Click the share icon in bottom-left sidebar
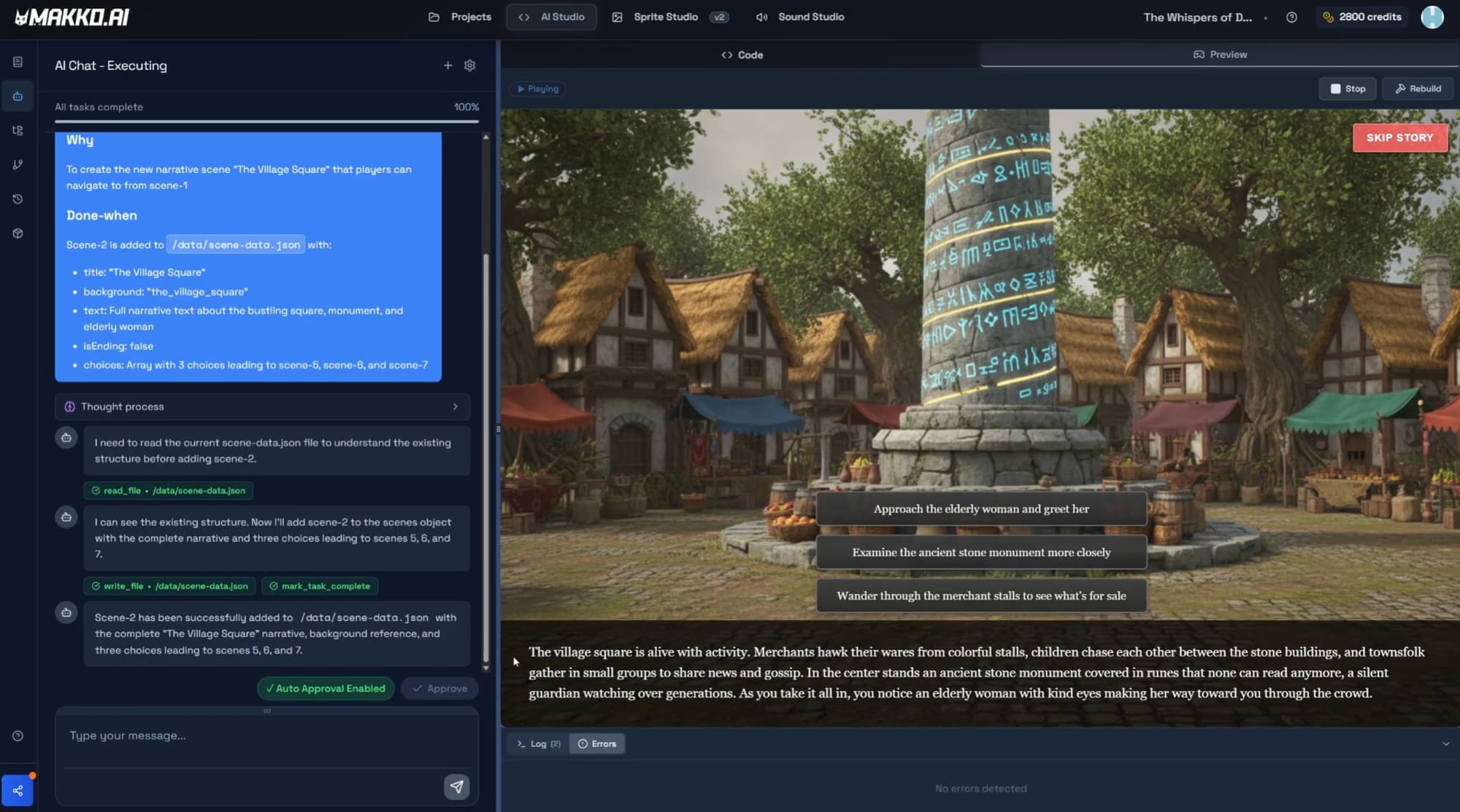 [18, 791]
